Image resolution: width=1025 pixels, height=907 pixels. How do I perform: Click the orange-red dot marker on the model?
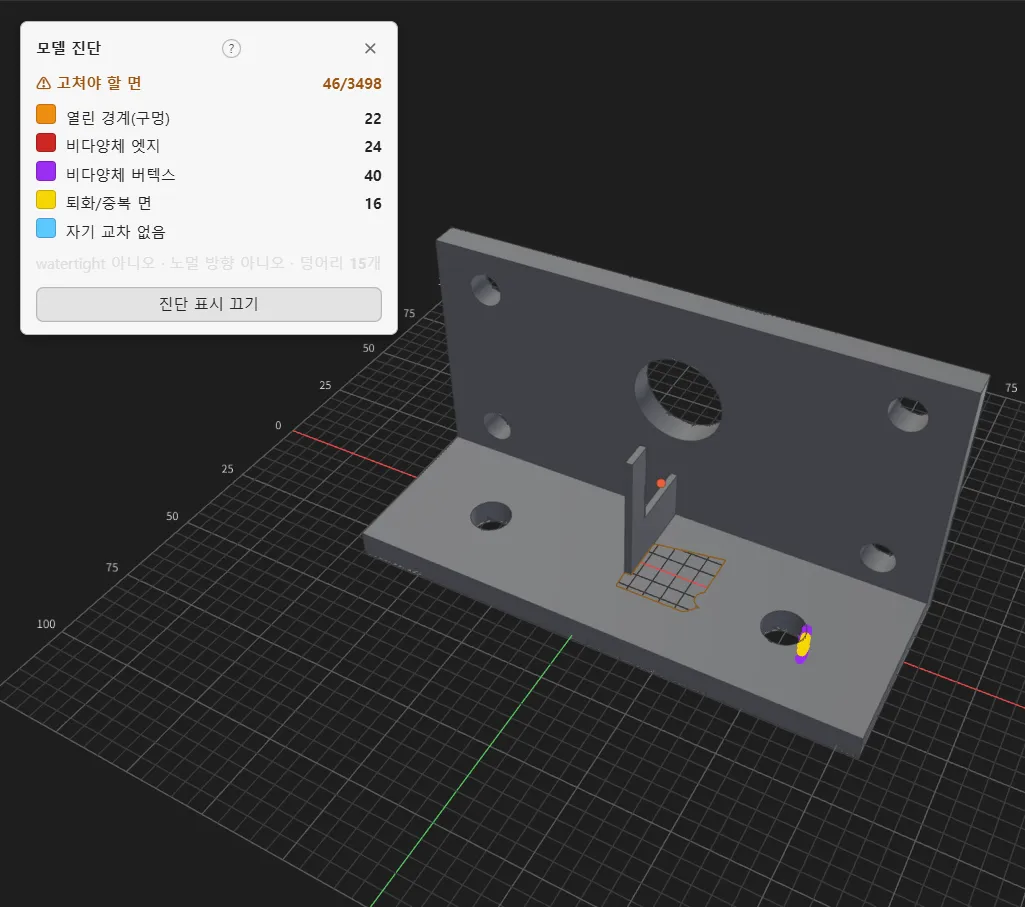click(x=661, y=483)
